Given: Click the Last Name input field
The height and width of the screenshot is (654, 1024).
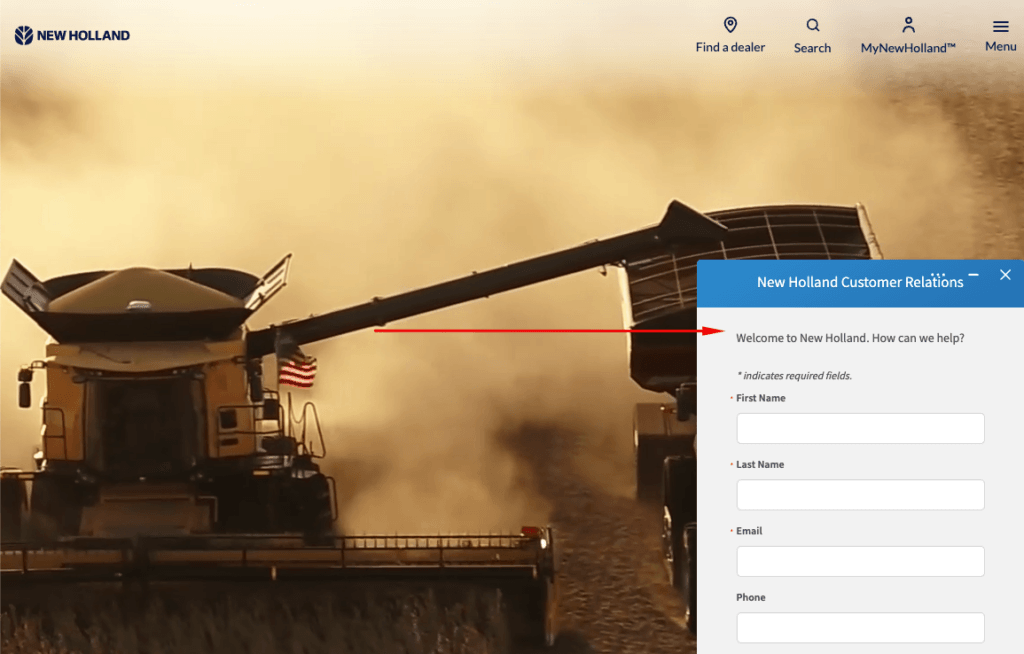Looking at the screenshot, I should point(860,494).
